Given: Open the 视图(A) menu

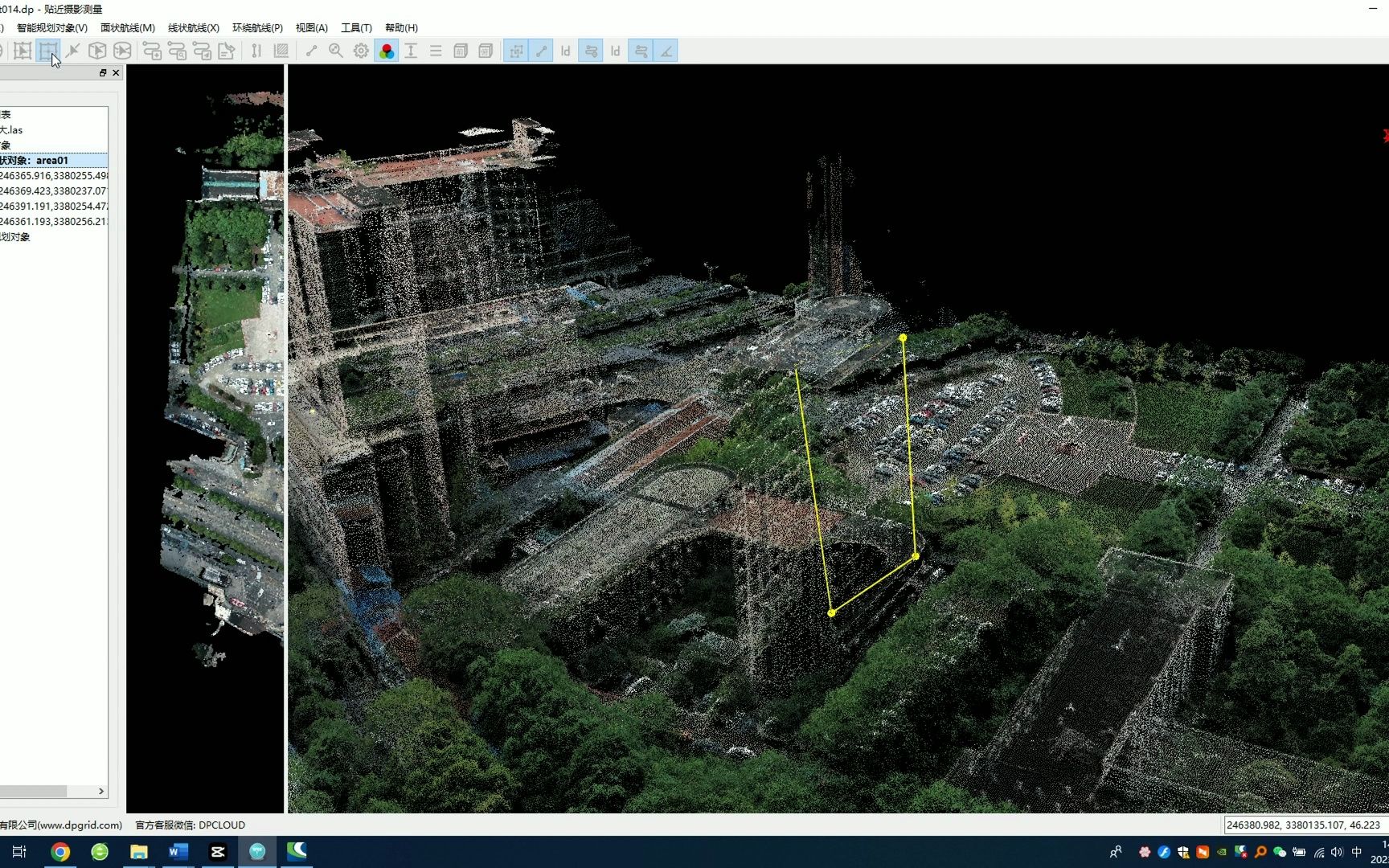Looking at the screenshot, I should pos(312,27).
